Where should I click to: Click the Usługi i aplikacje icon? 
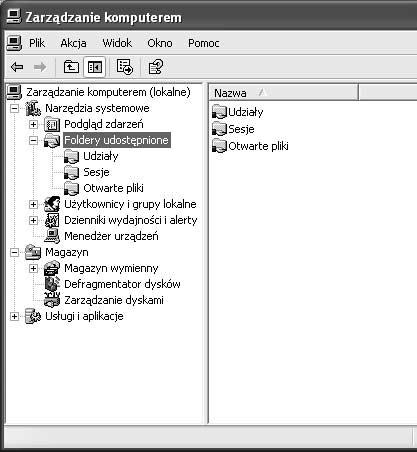pyautogui.click(x=33, y=316)
